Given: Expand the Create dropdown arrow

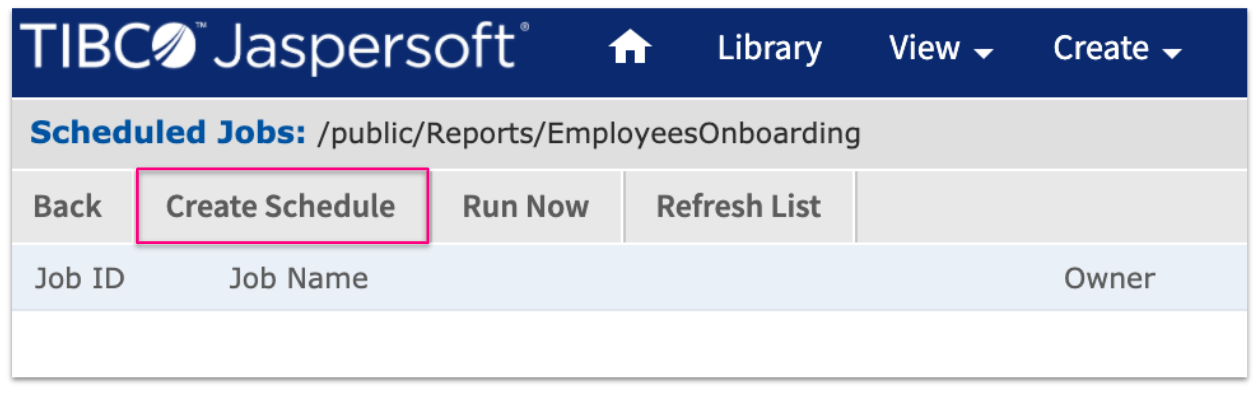Looking at the screenshot, I should [1172, 52].
